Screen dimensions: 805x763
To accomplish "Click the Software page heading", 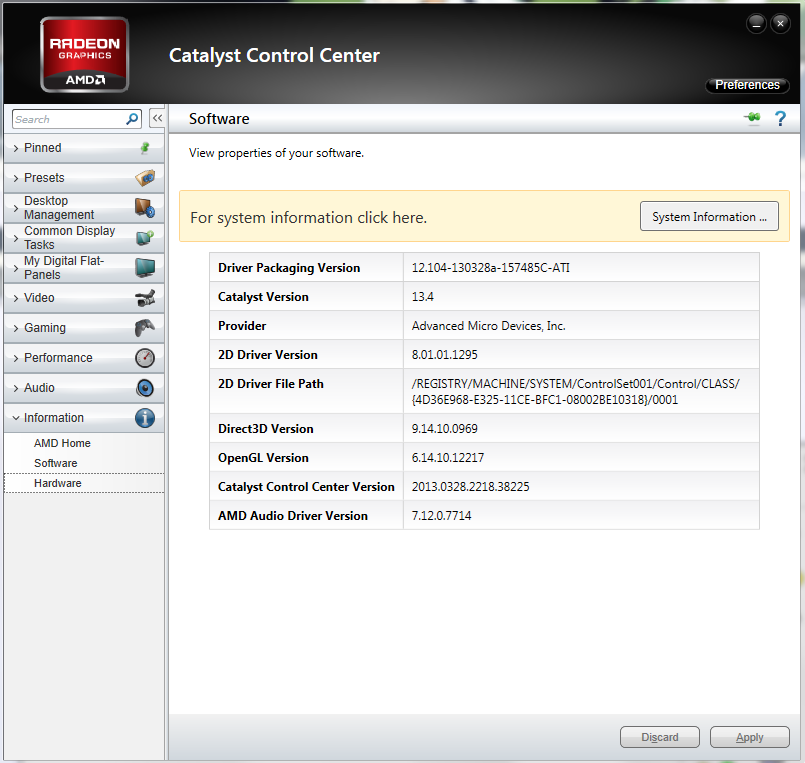I will (x=219, y=119).
